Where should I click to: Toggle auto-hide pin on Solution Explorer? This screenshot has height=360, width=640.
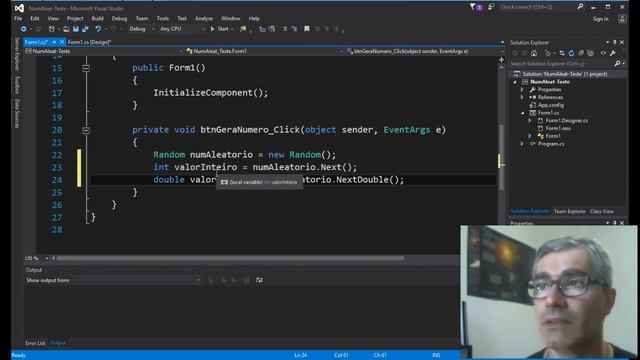(x=614, y=42)
